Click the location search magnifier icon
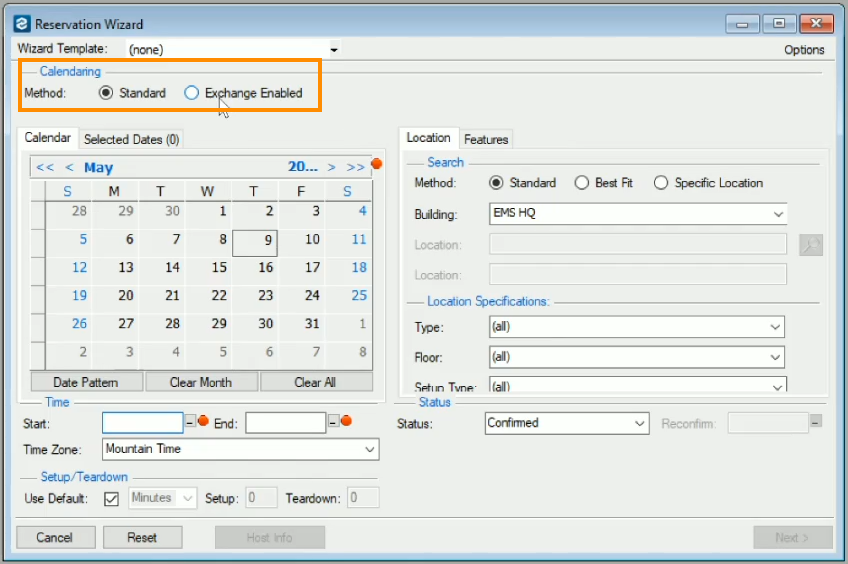This screenshot has width=848, height=564. (x=810, y=245)
